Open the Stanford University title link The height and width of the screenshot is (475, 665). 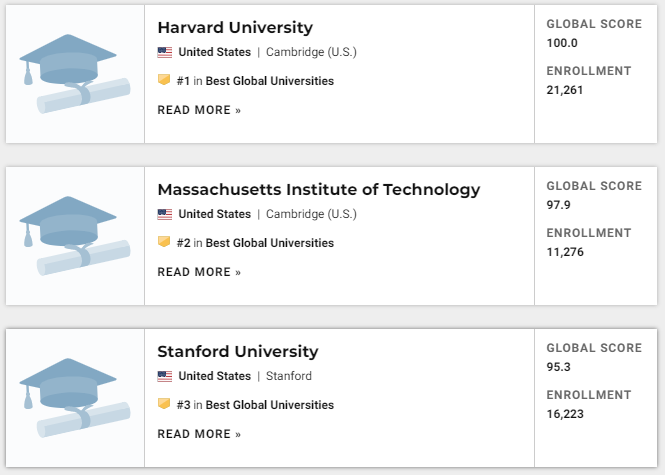pyautogui.click(x=238, y=352)
